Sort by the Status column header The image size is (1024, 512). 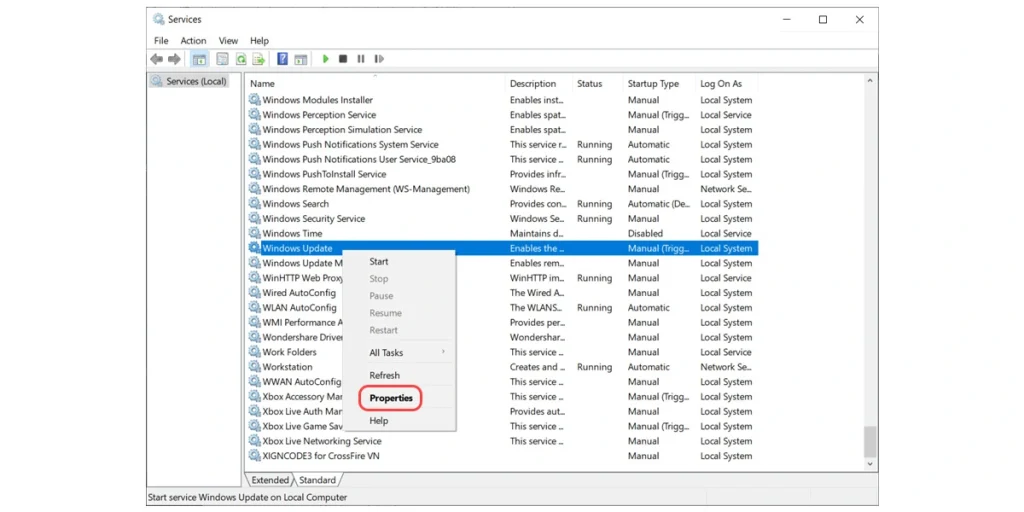(x=598, y=84)
